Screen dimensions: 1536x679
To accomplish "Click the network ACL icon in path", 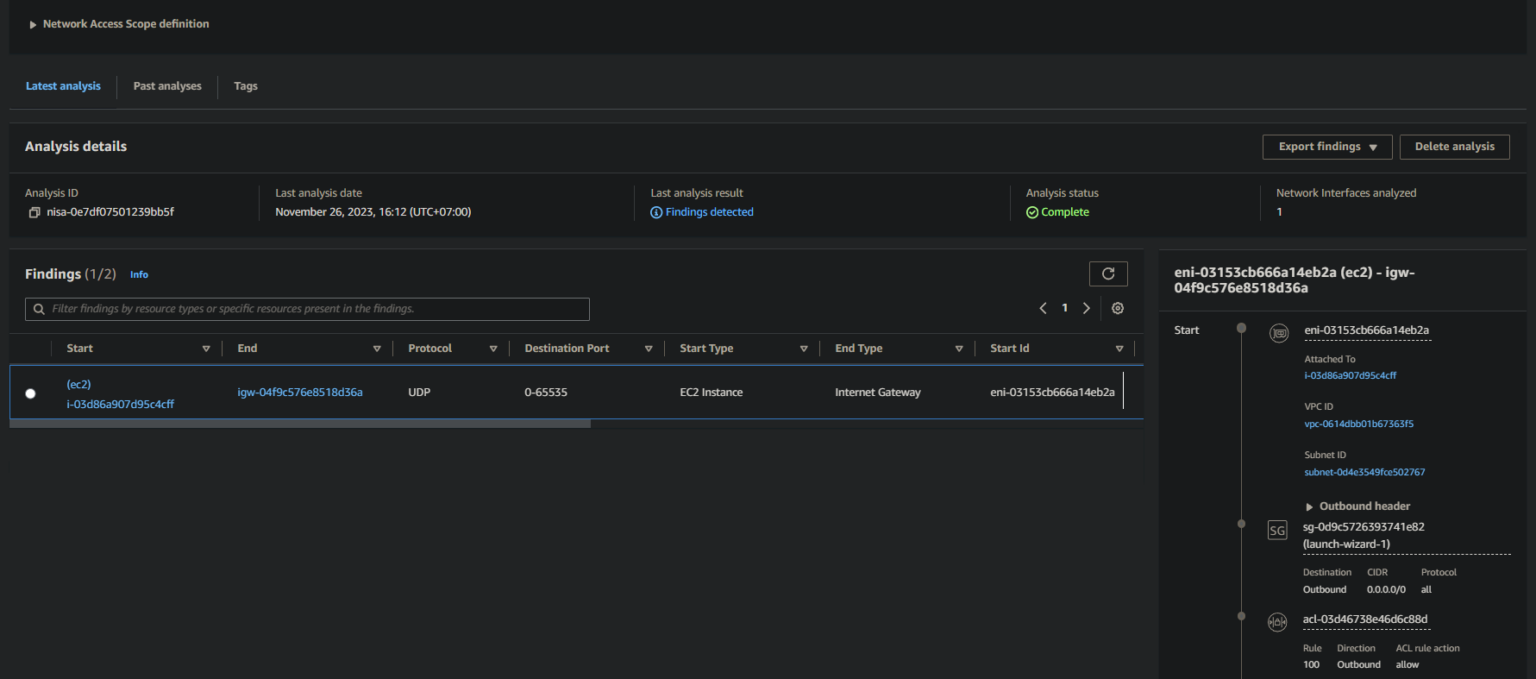I will tap(1277, 622).
